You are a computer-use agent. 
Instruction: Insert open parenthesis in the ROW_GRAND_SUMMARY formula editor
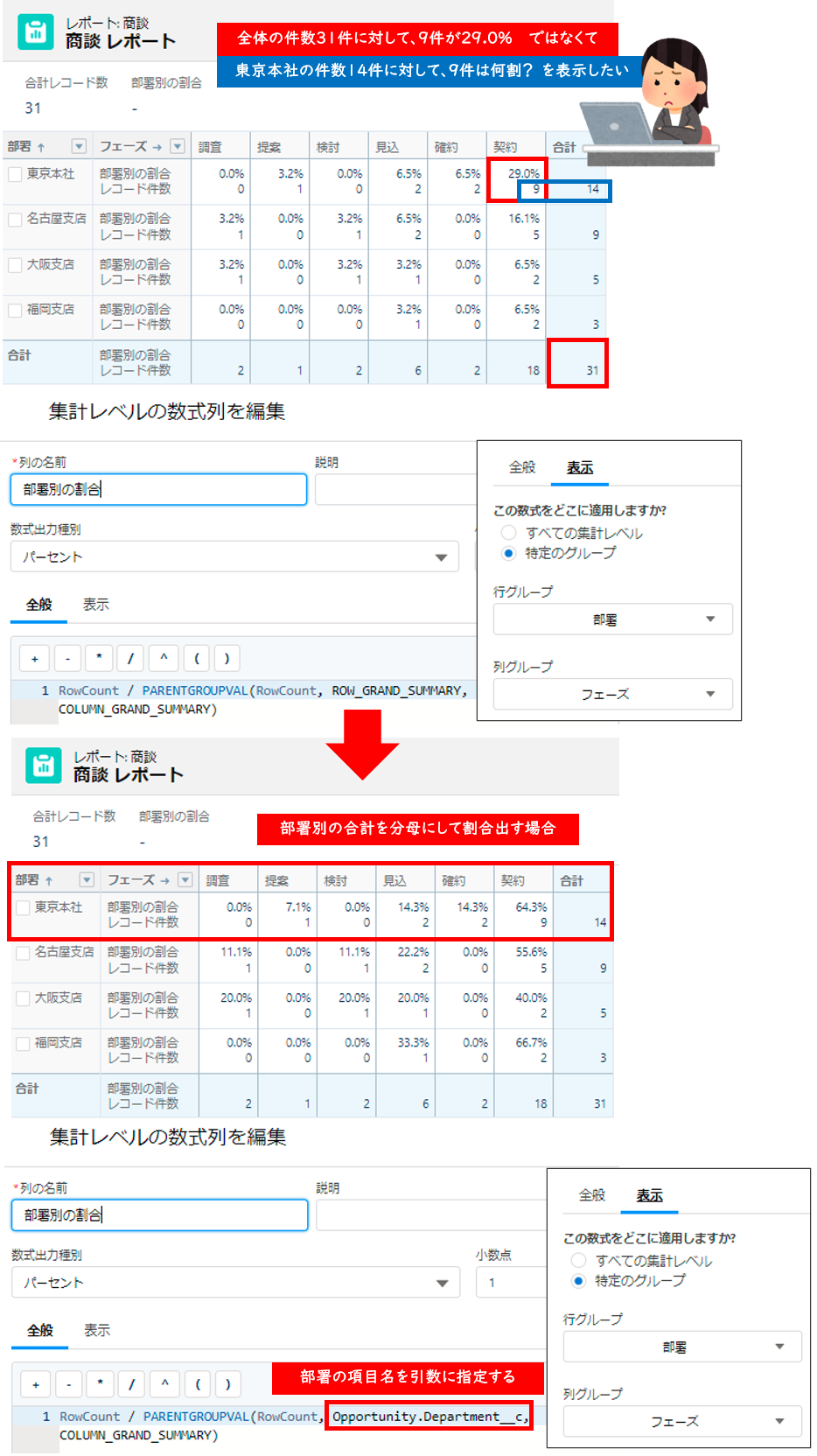(196, 658)
